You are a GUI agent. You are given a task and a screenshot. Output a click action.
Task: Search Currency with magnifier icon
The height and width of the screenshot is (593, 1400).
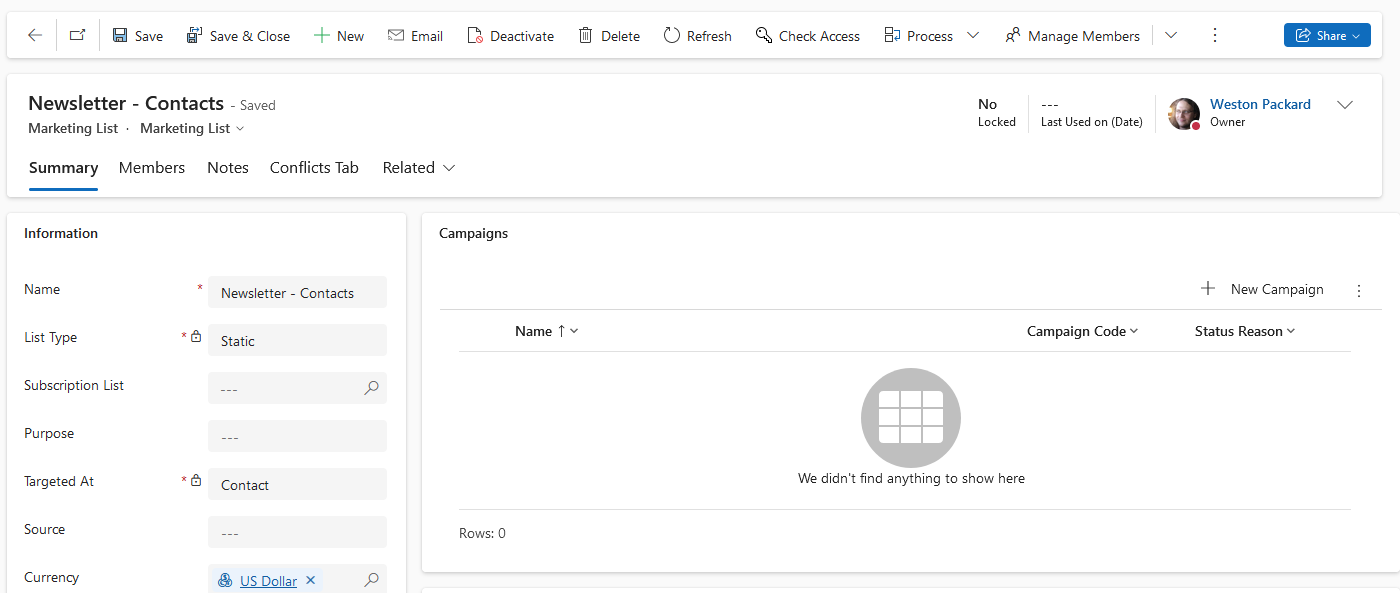371,580
